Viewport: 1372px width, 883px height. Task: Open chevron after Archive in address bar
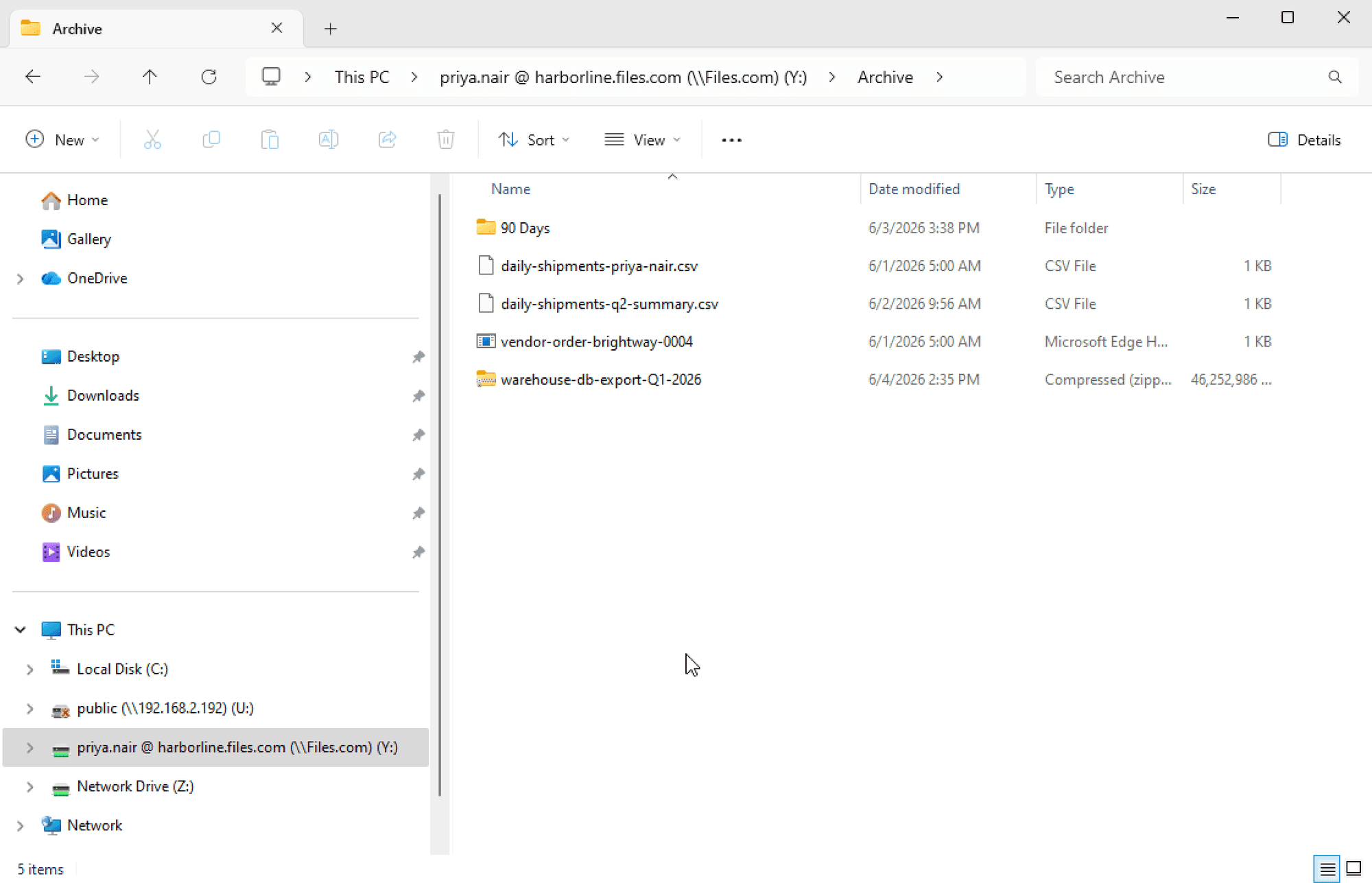939,77
